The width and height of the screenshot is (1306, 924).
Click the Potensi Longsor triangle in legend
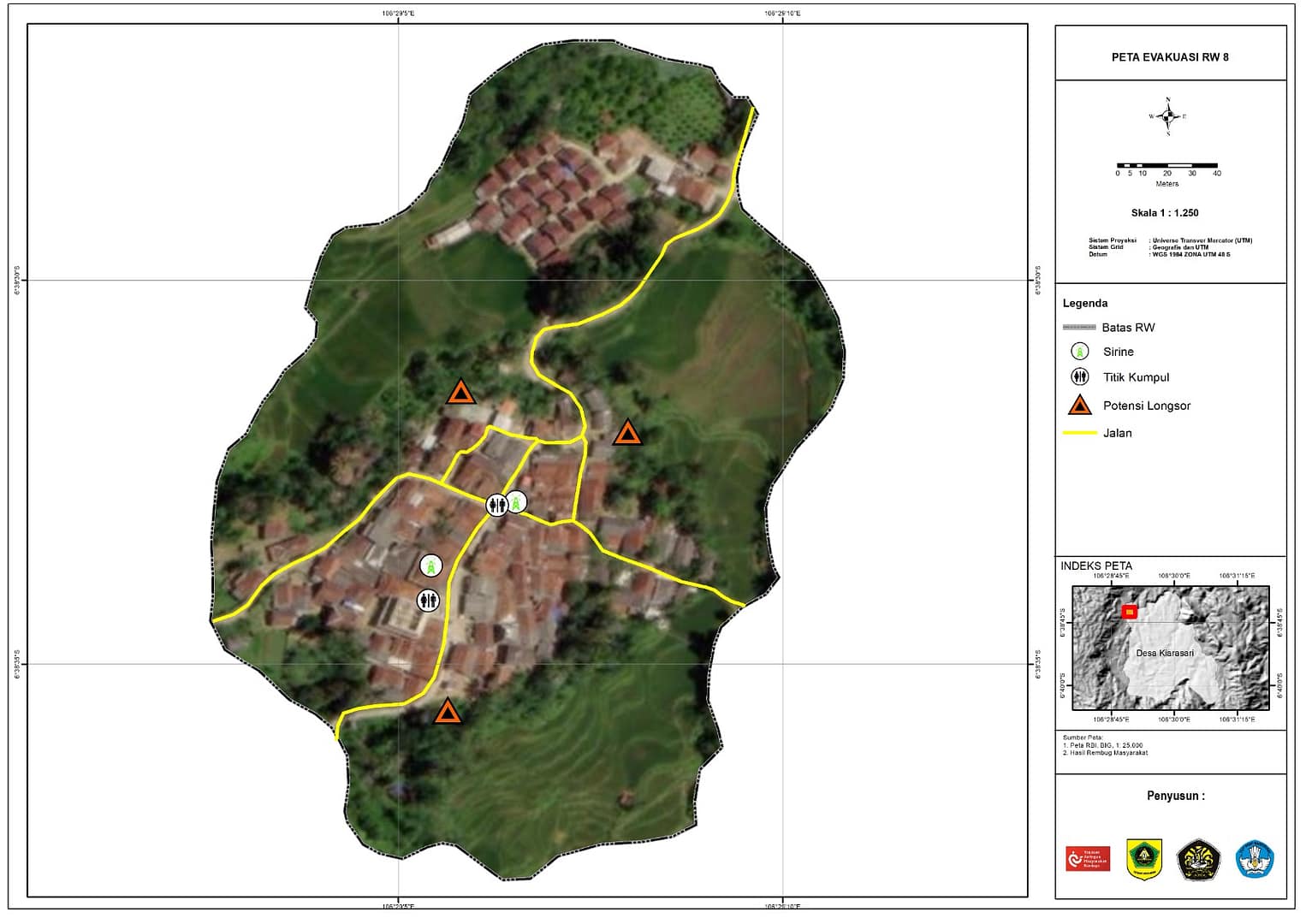point(1080,405)
